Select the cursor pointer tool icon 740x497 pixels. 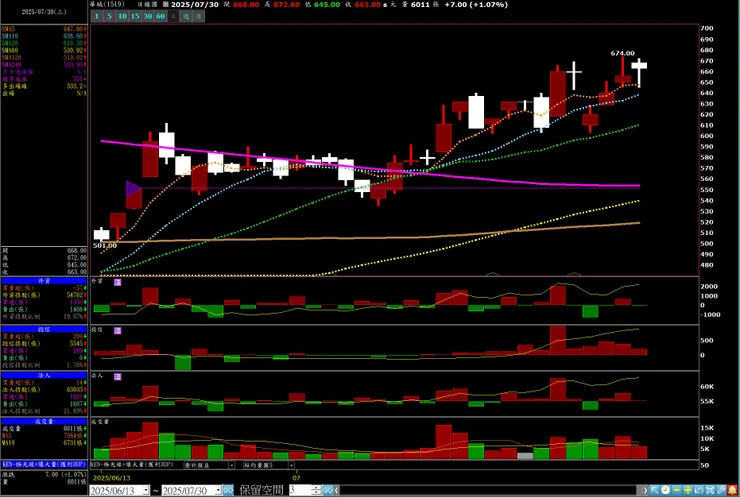tap(655, 490)
